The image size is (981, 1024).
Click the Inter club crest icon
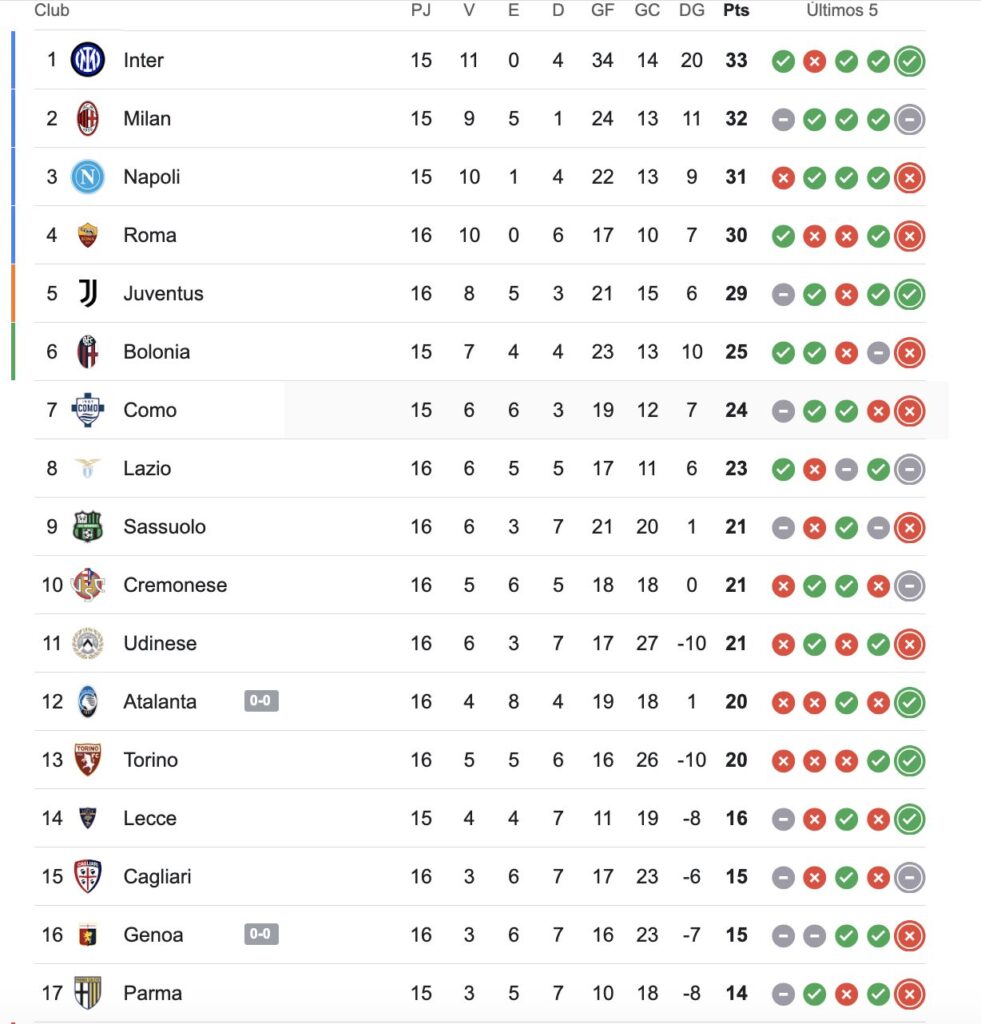point(88,60)
